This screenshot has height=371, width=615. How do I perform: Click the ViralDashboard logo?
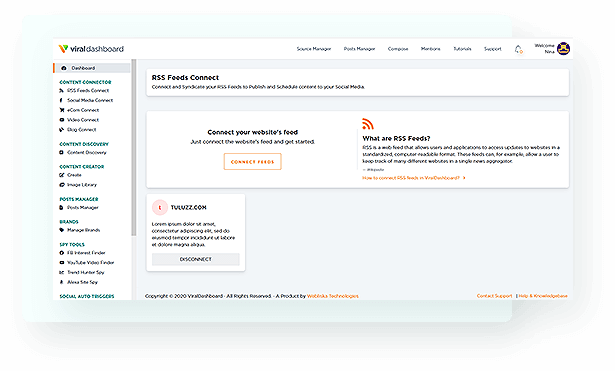click(91, 49)
